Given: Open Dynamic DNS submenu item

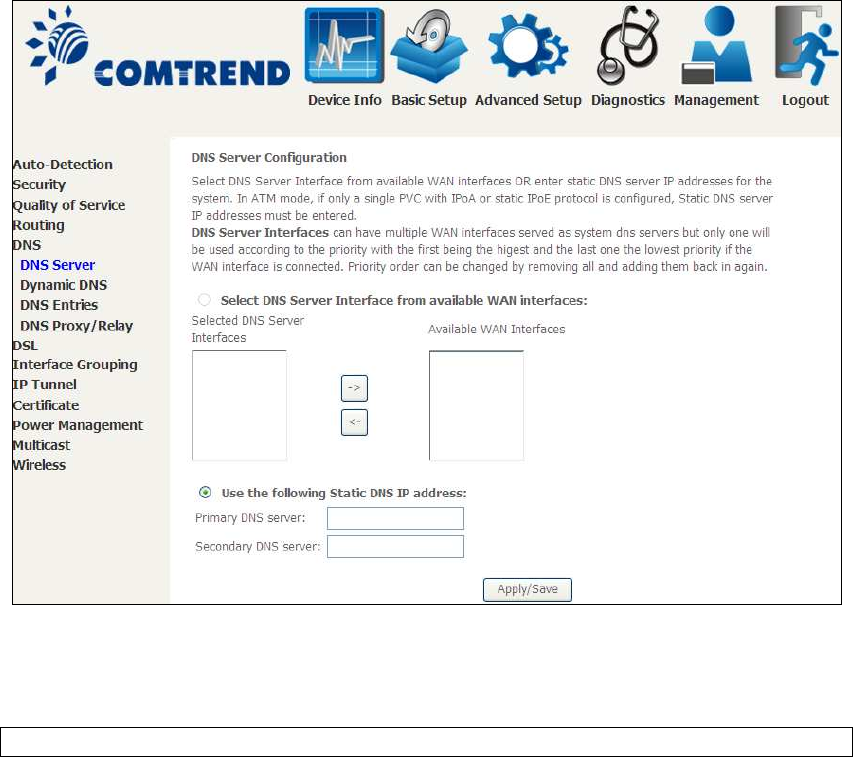Looking at the screenshot, I should point(64,285).
